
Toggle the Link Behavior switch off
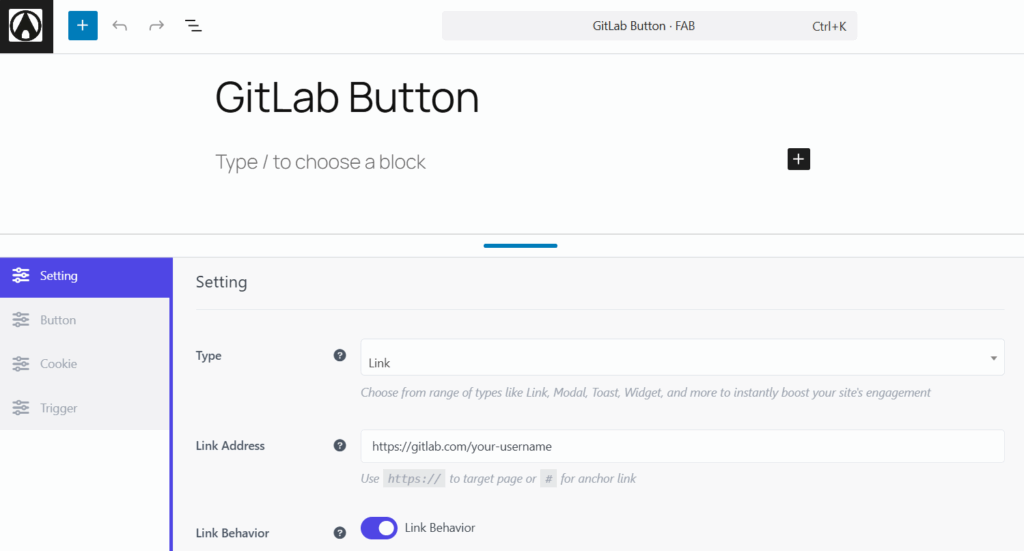[379, 527]
